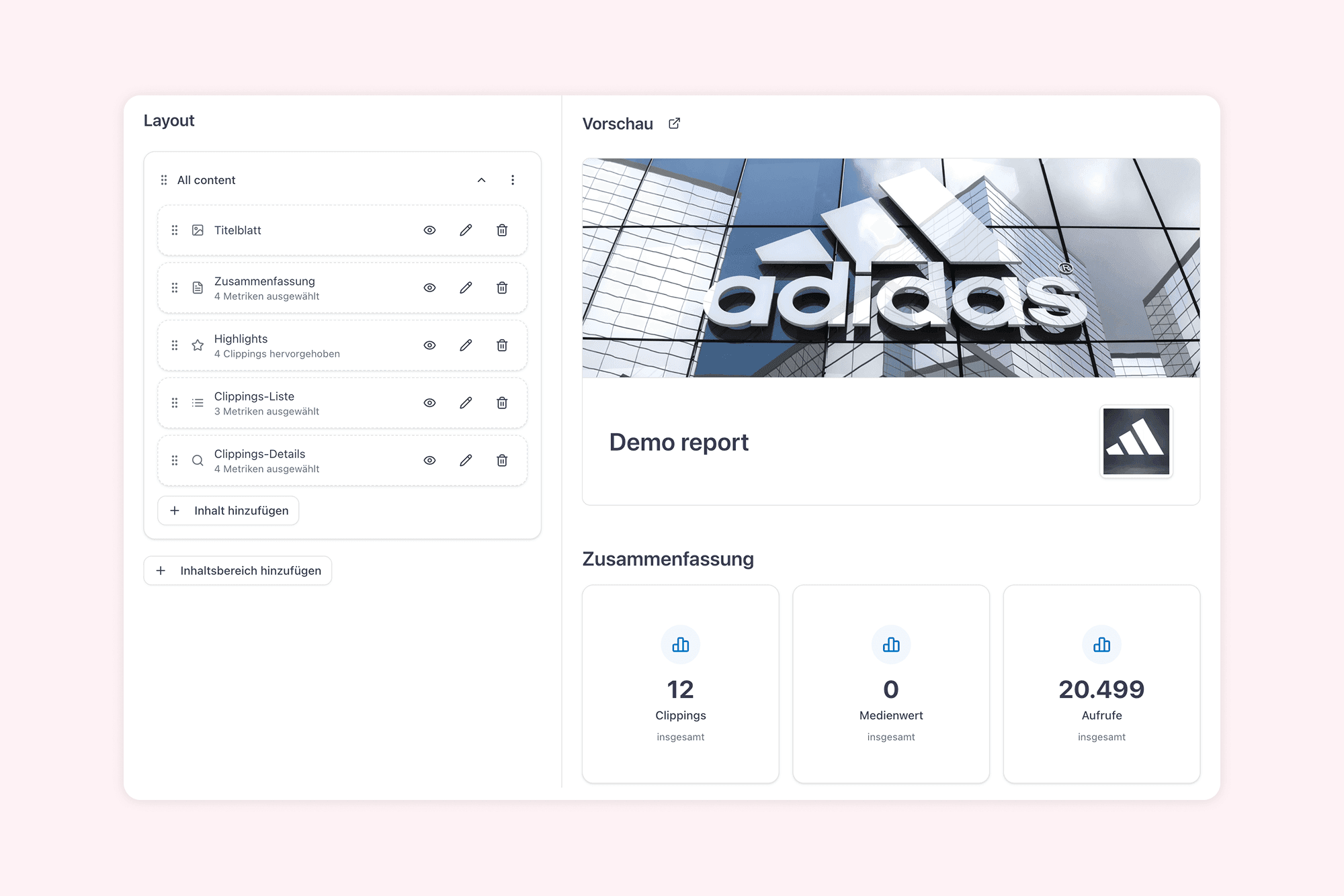The image size is (1344, 896).
Task: Click Inhaltsbereich hinzufügen
Action: point(237,570)
